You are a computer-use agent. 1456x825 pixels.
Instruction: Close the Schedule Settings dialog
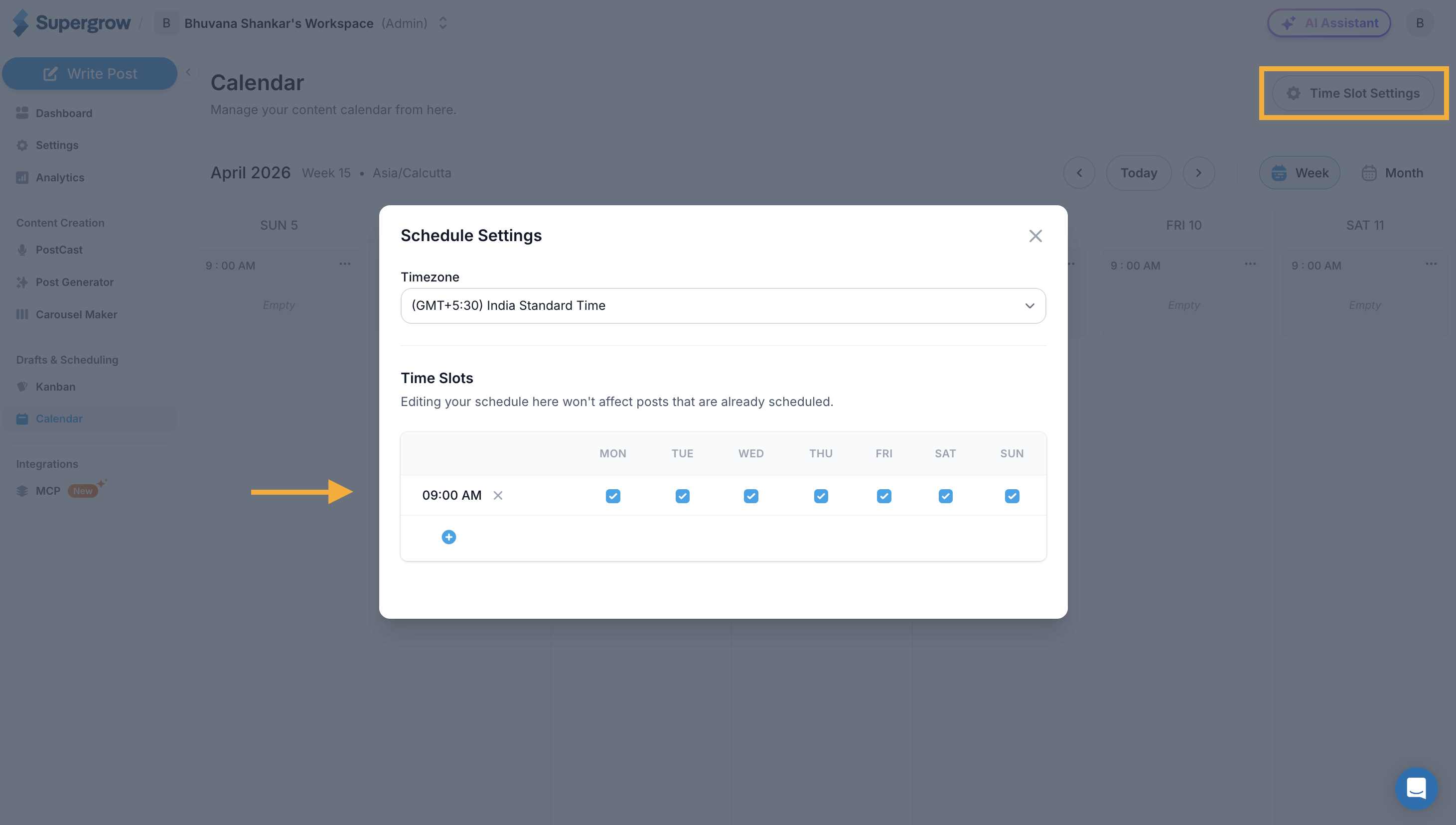1035,236
